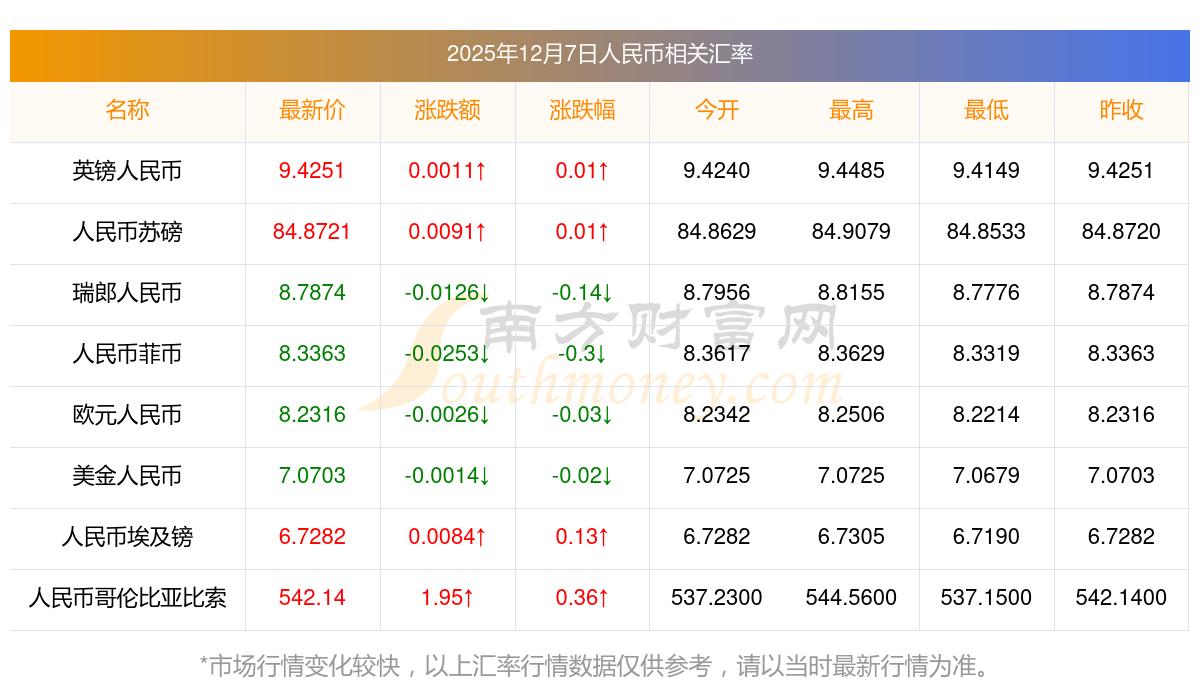Click the row name 人民币埃及镑
The width and height of the screenshot is (1200, 697).
click(127, 537)
